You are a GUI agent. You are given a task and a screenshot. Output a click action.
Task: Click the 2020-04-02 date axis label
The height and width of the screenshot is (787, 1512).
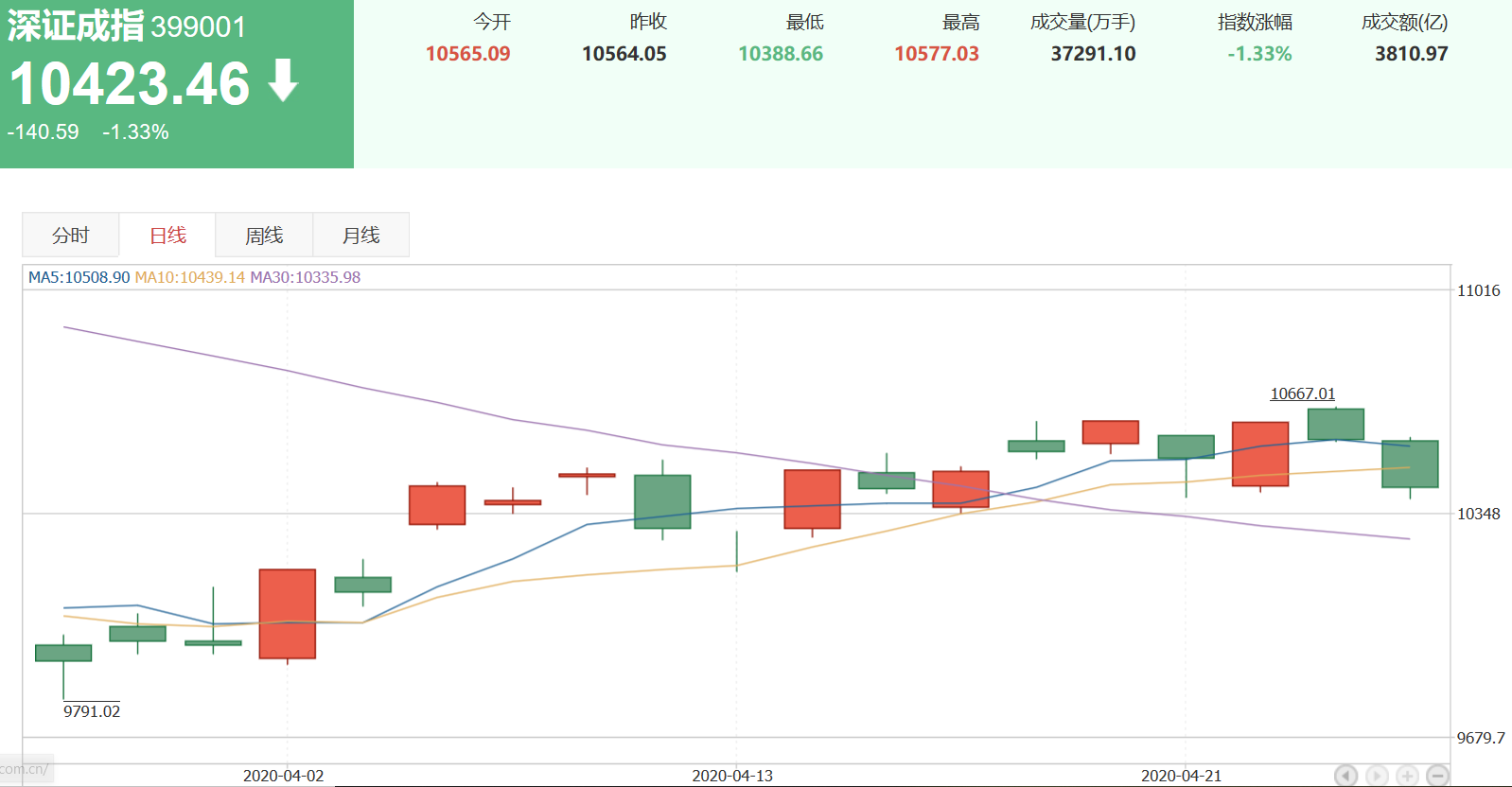coord(283,776)
